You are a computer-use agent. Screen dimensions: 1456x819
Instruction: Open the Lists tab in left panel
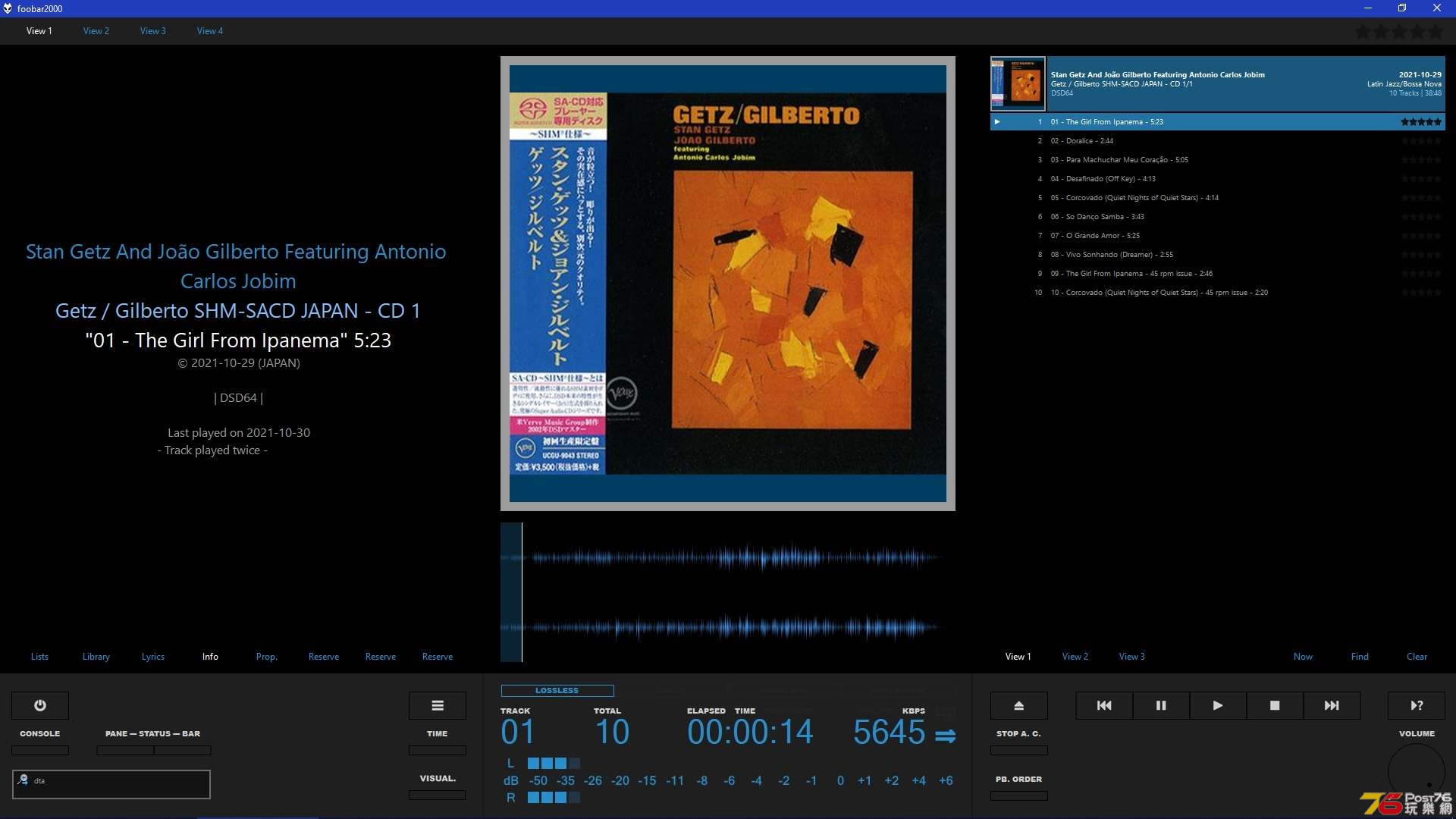click(39, 657)
